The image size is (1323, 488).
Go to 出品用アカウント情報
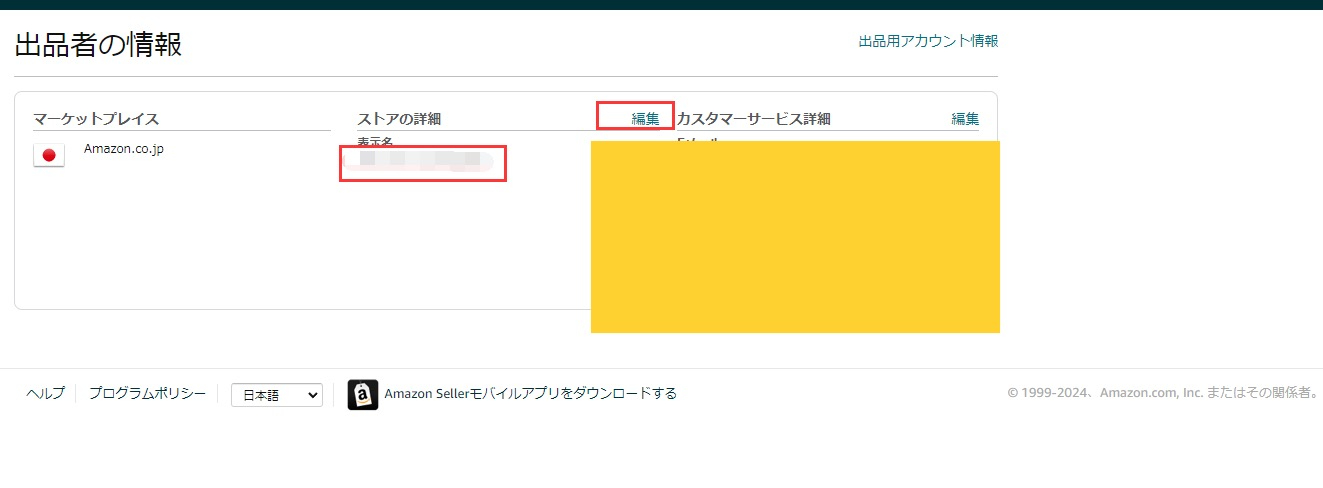point(927,41)
